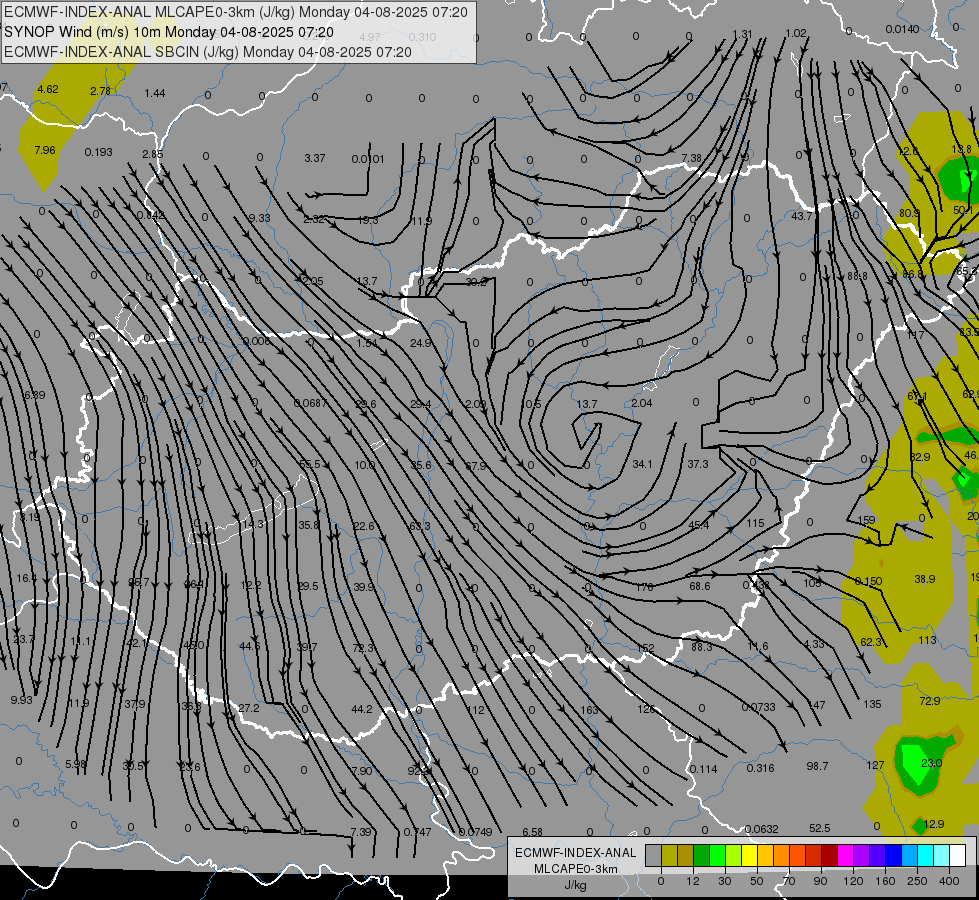979x900 pixels.
Task: Click the legend scale label 160
Action: pos(885,881)
